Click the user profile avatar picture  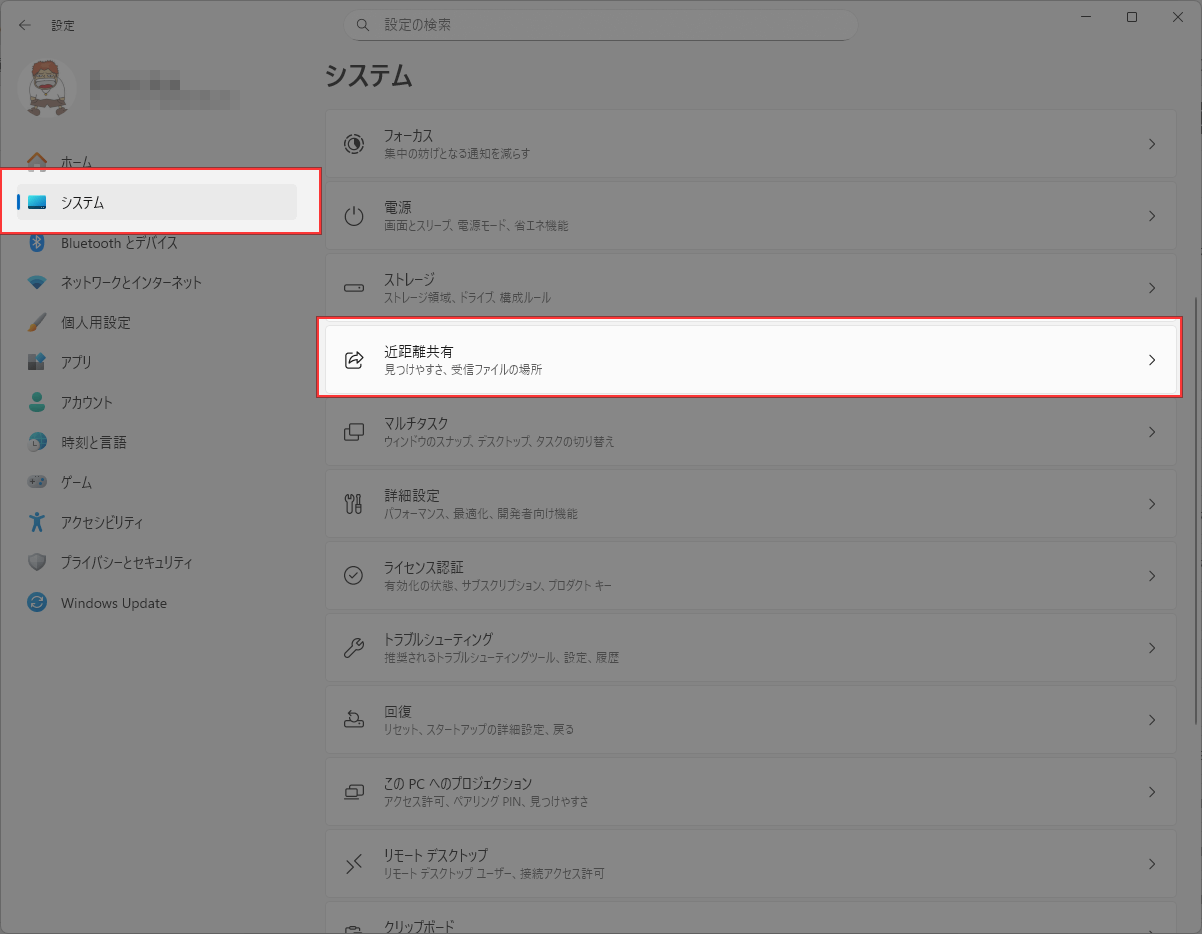click(46, 88)
